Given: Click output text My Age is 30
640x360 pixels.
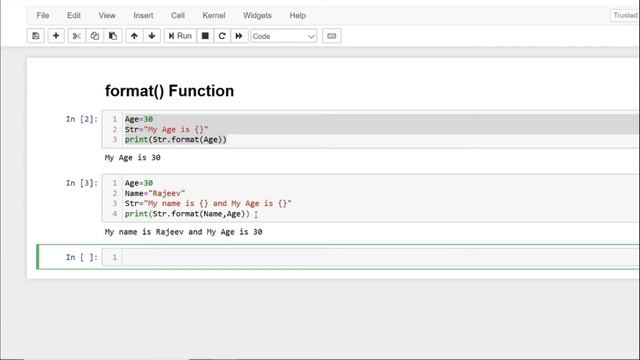Looking at the screenshot, I should 133,158.
